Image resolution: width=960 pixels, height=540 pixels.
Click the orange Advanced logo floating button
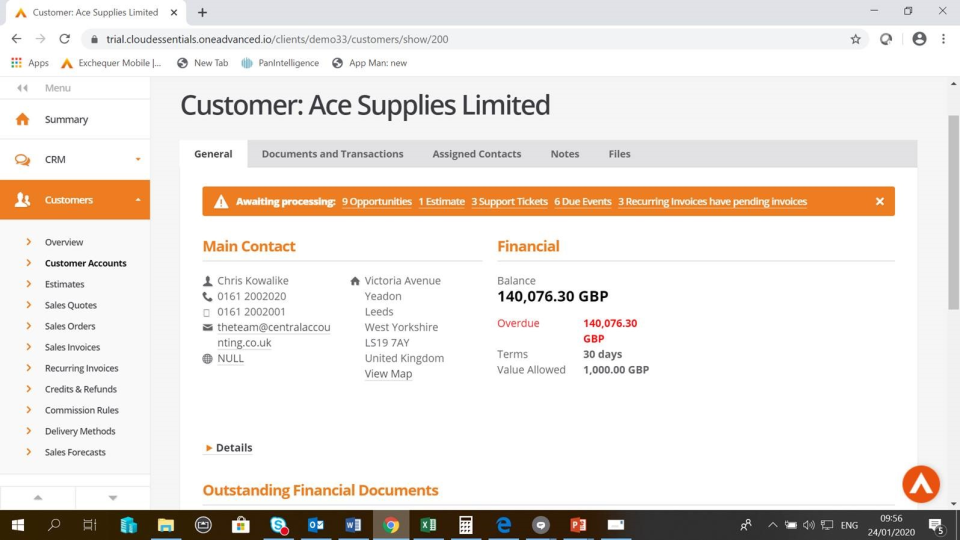[x=921, y=484]
